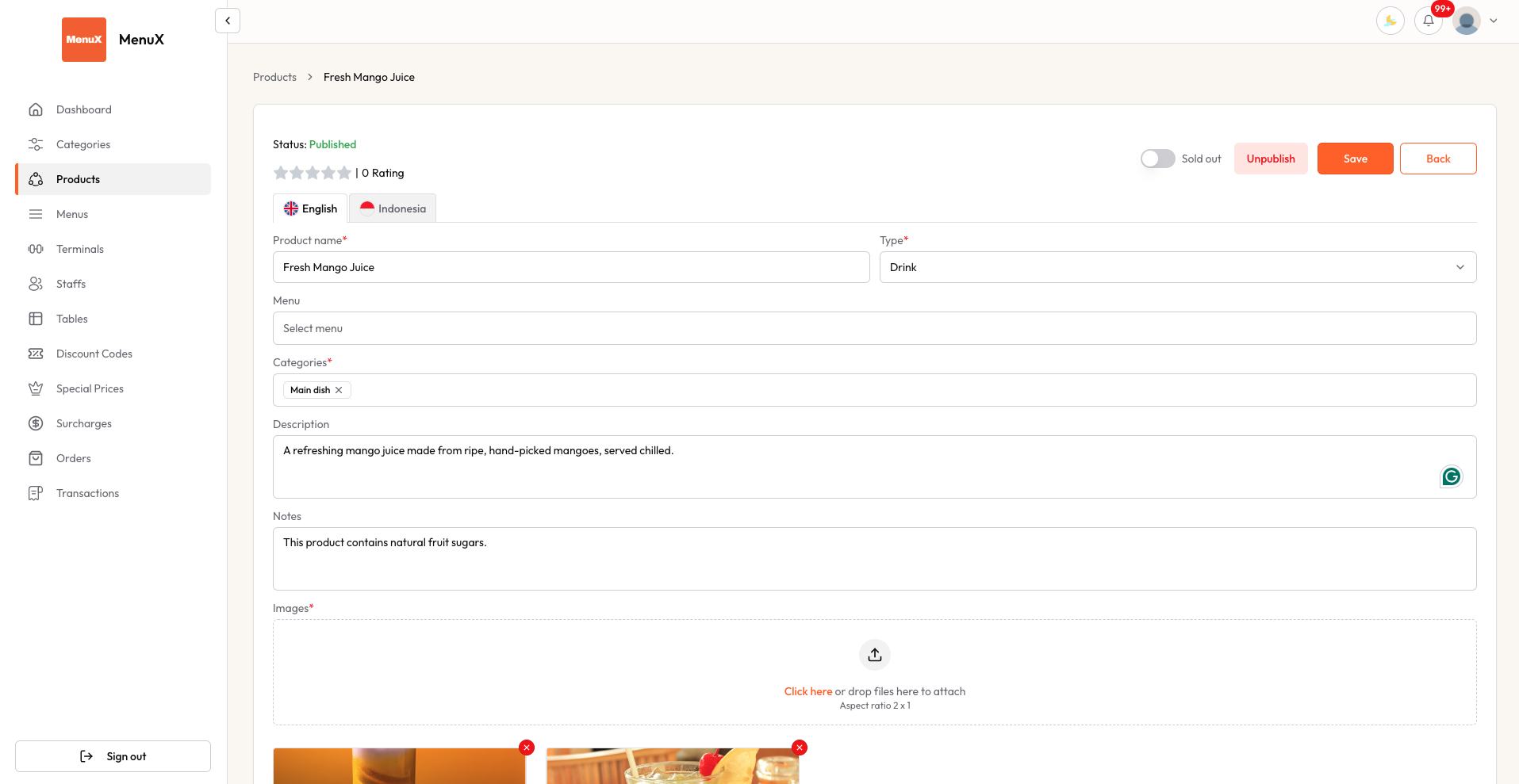
Task: Click the upload arrow icon
Action: [x=875, y=655]
